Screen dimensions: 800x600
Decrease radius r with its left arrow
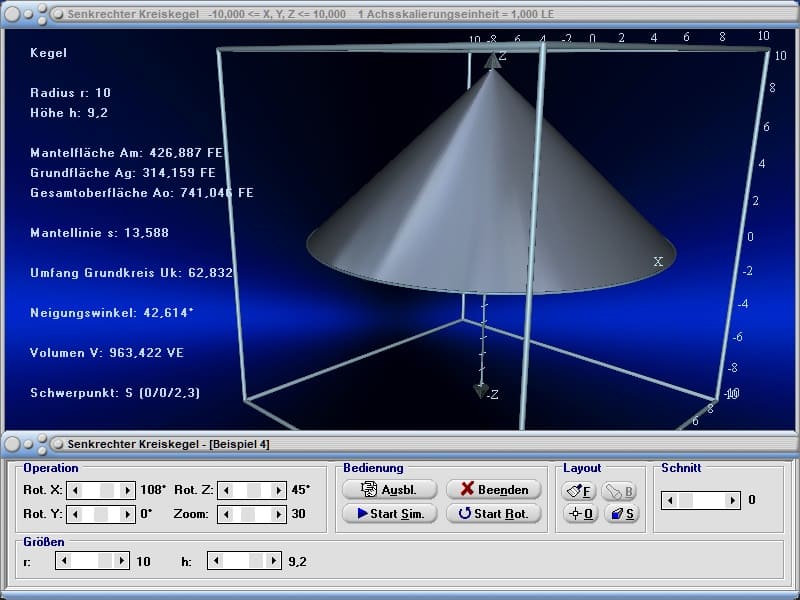coord(64,561)
